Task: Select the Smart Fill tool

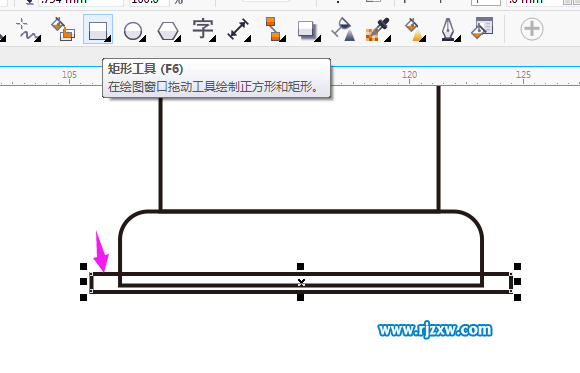Action: (x=63, y=29)
